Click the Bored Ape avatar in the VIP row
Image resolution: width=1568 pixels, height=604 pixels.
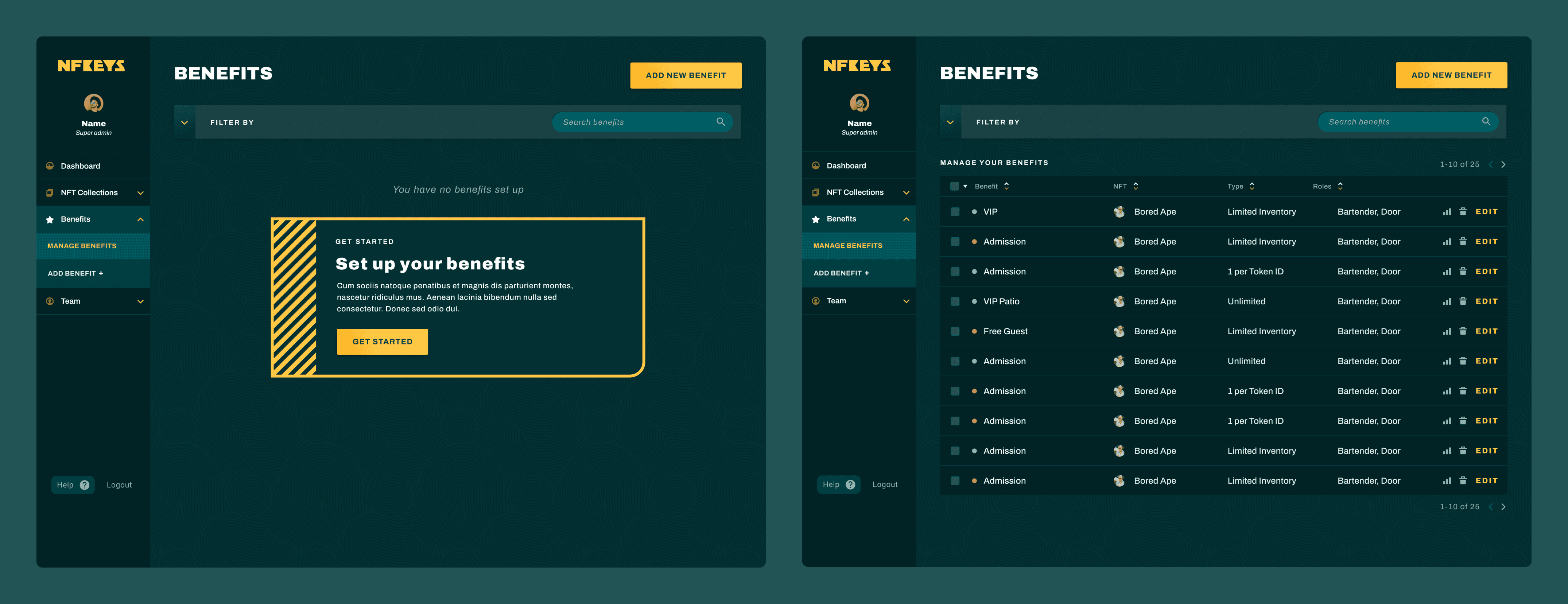click(1119, 212)
